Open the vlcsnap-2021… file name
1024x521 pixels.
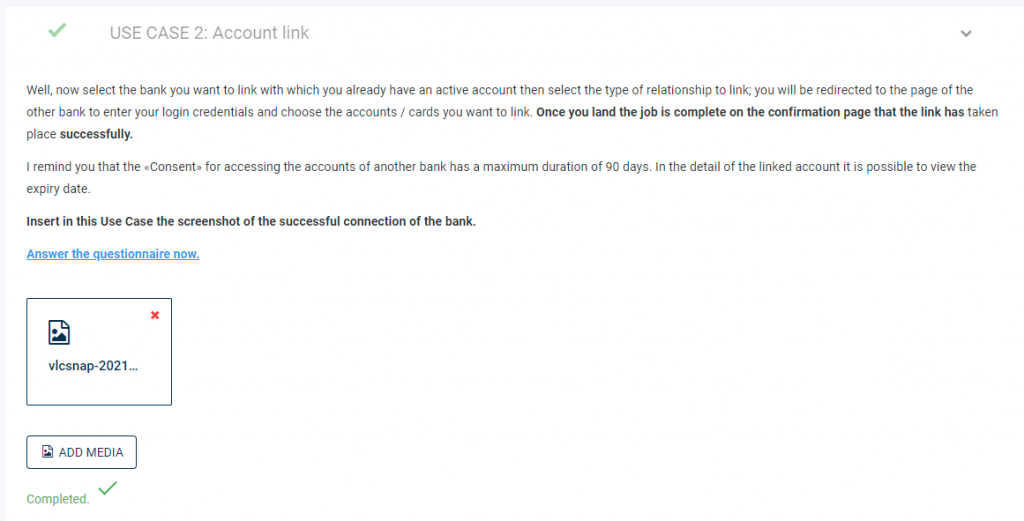(x=93, y=366)
